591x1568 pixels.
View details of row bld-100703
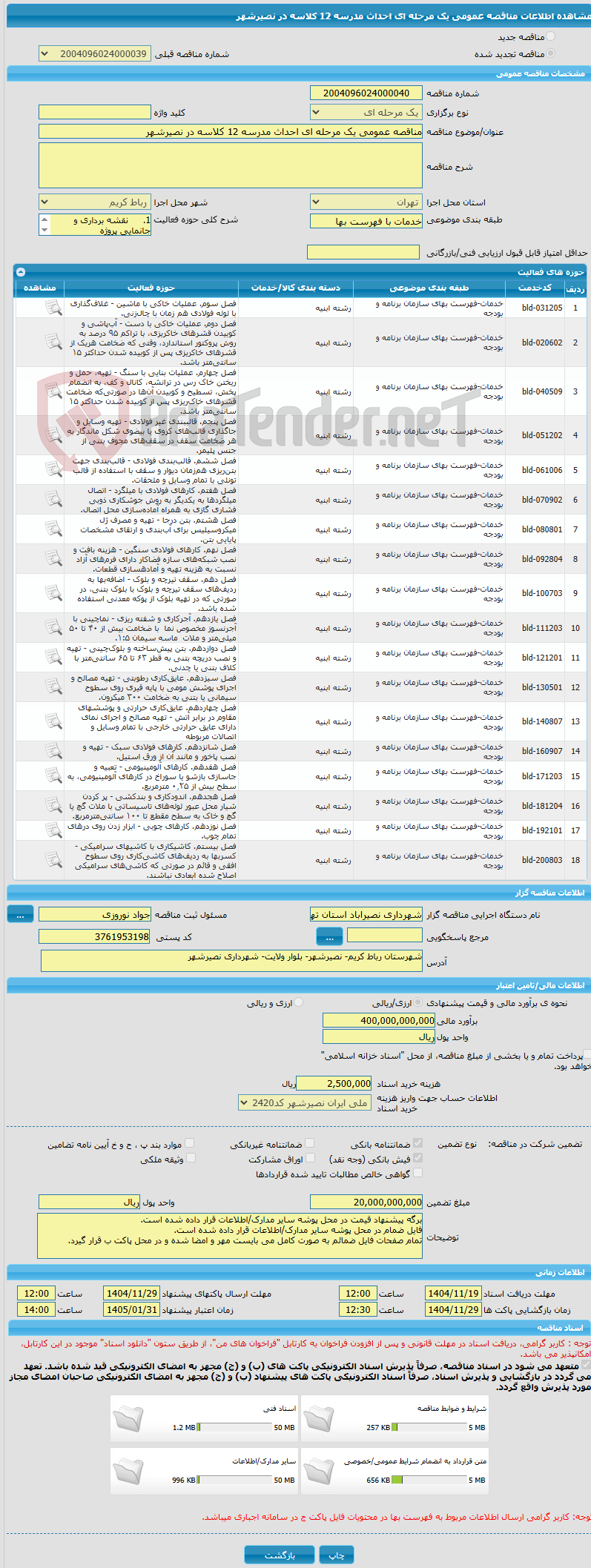tap(53, 592)
